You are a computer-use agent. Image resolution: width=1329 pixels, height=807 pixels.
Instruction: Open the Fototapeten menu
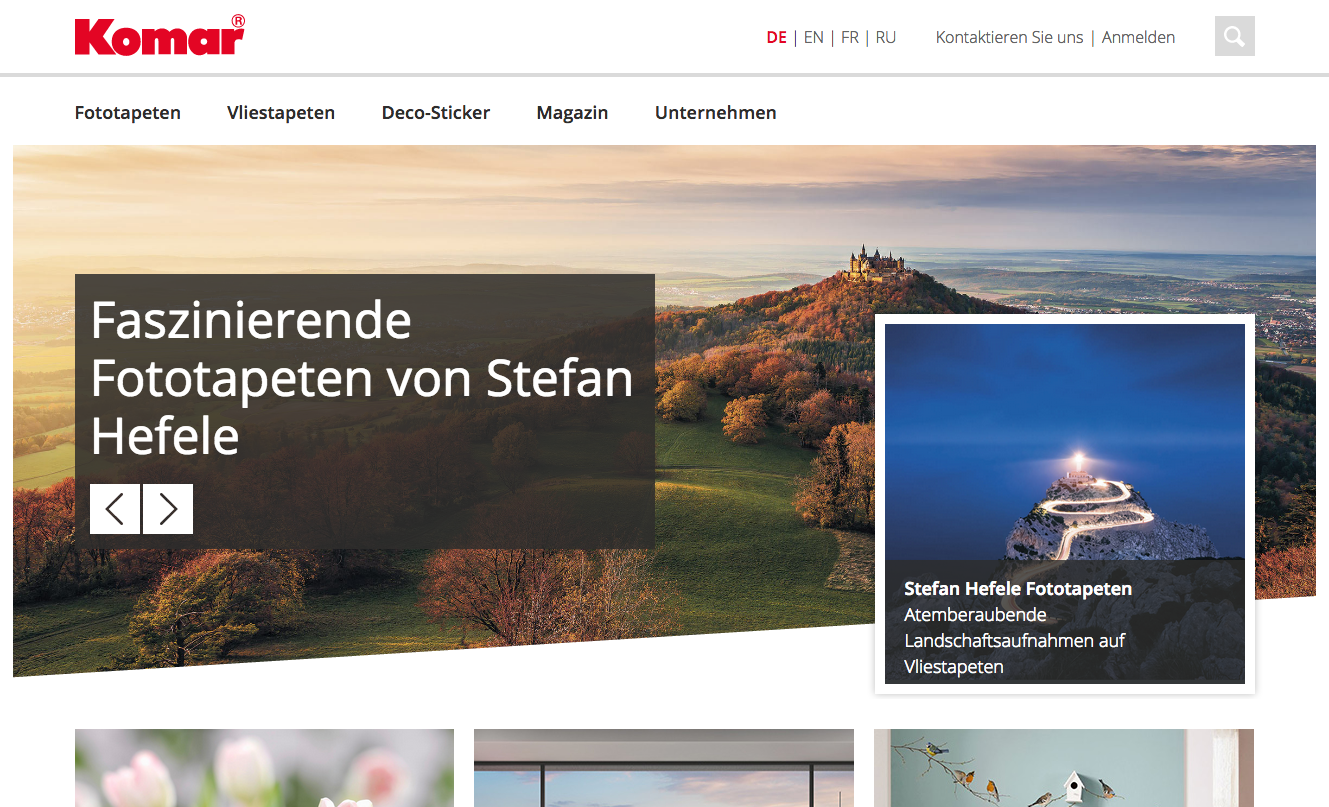point(128,113)
